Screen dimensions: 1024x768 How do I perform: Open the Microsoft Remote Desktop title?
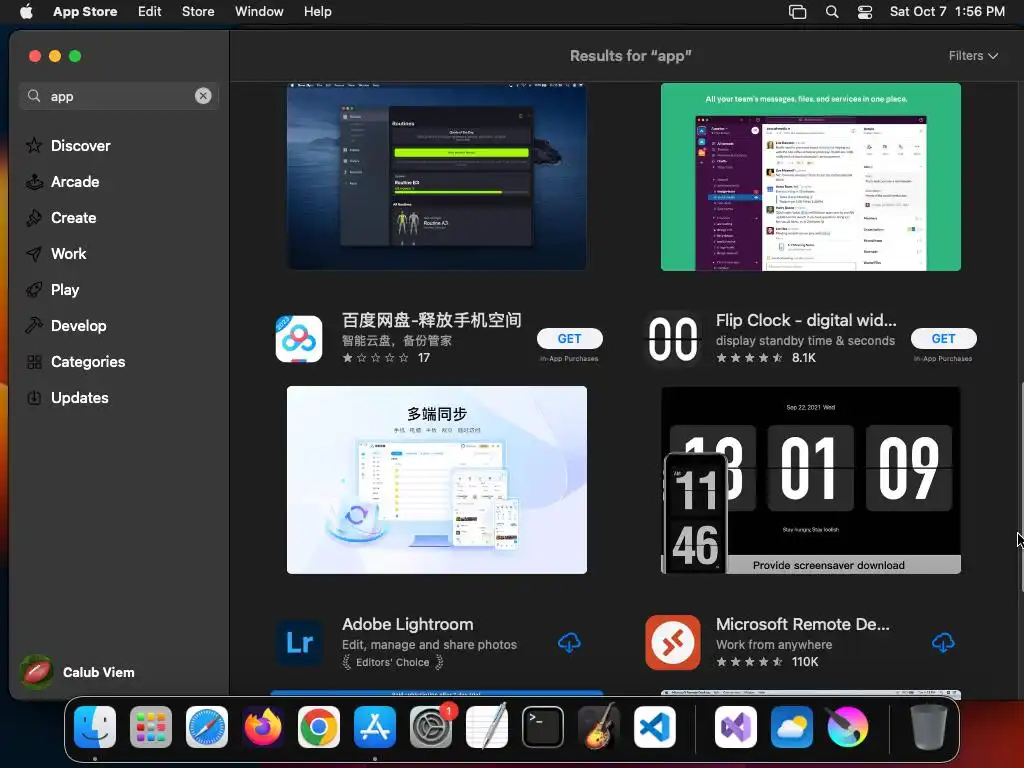tap(803, 624)
